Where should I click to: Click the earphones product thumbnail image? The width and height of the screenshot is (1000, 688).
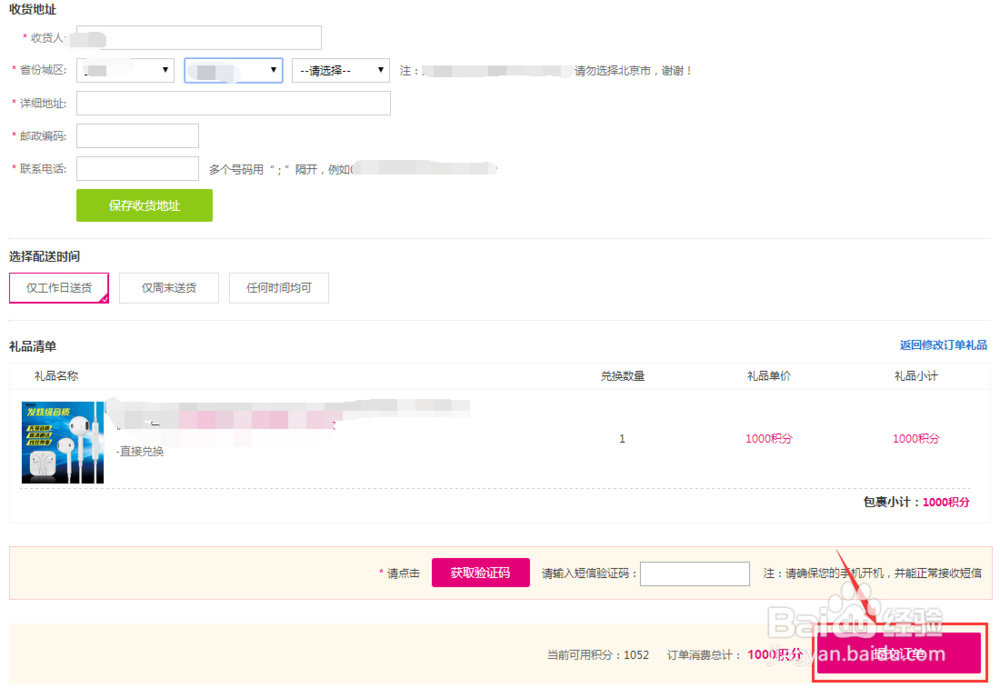tap(62, 441)
